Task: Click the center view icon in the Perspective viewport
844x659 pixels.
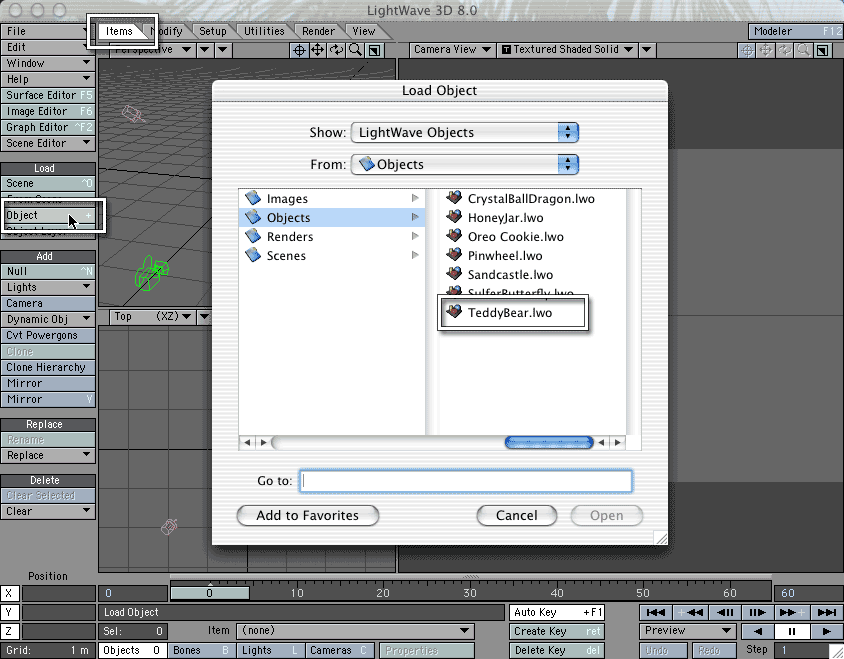Action: [299, 50]
